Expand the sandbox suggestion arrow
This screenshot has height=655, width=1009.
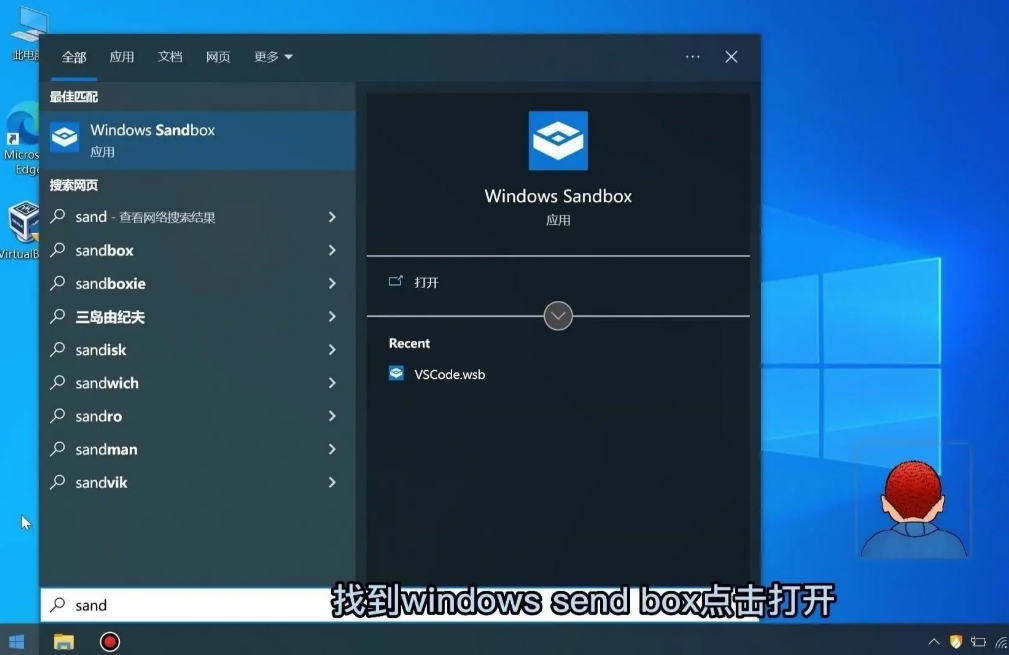pos(332,250)
